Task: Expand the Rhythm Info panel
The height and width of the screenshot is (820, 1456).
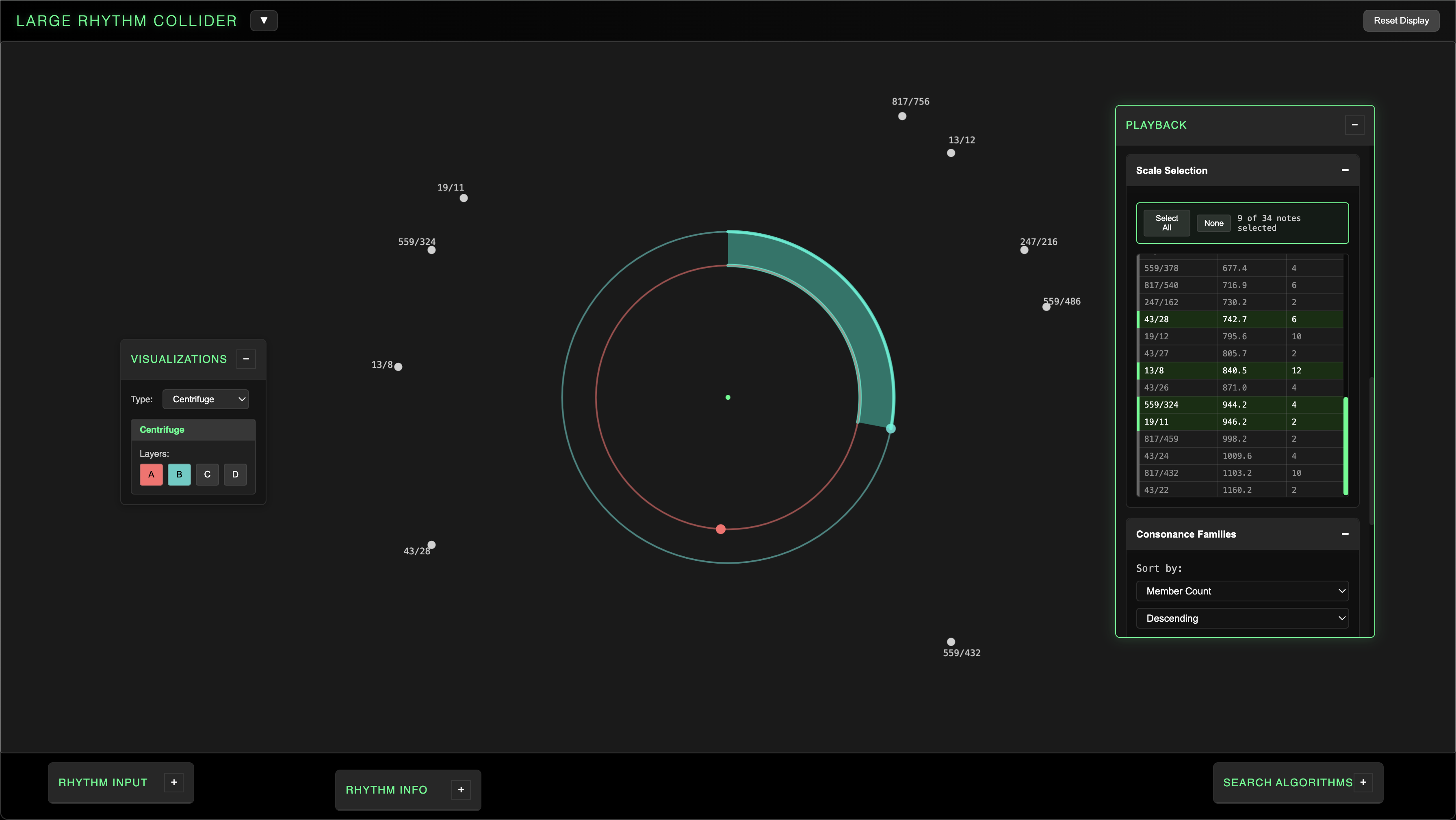Action: 461,790
